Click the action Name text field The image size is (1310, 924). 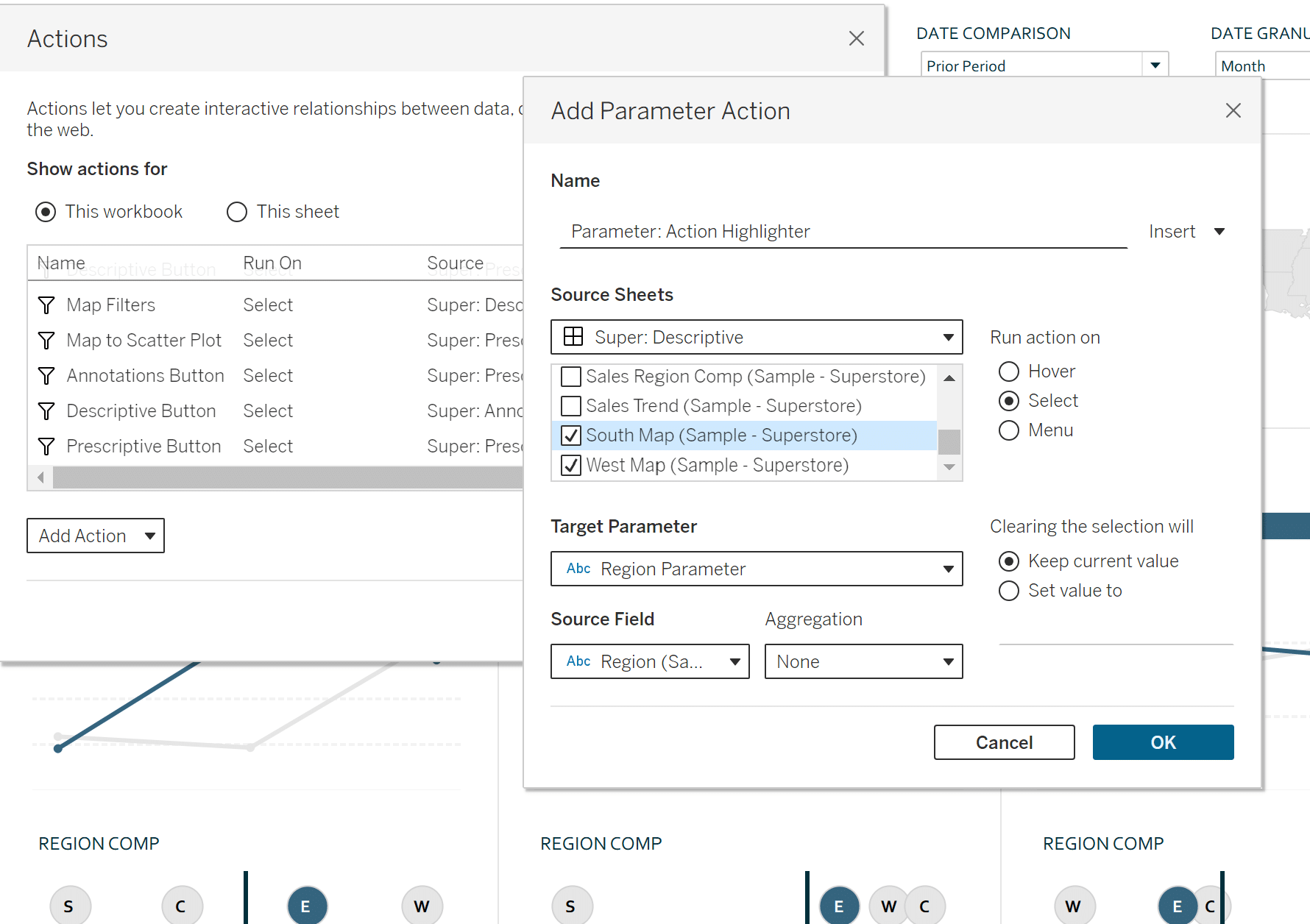843,232
